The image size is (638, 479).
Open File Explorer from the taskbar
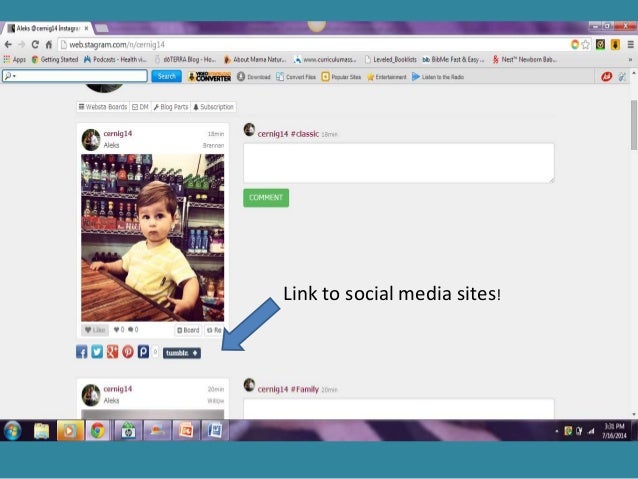point(41,431)
